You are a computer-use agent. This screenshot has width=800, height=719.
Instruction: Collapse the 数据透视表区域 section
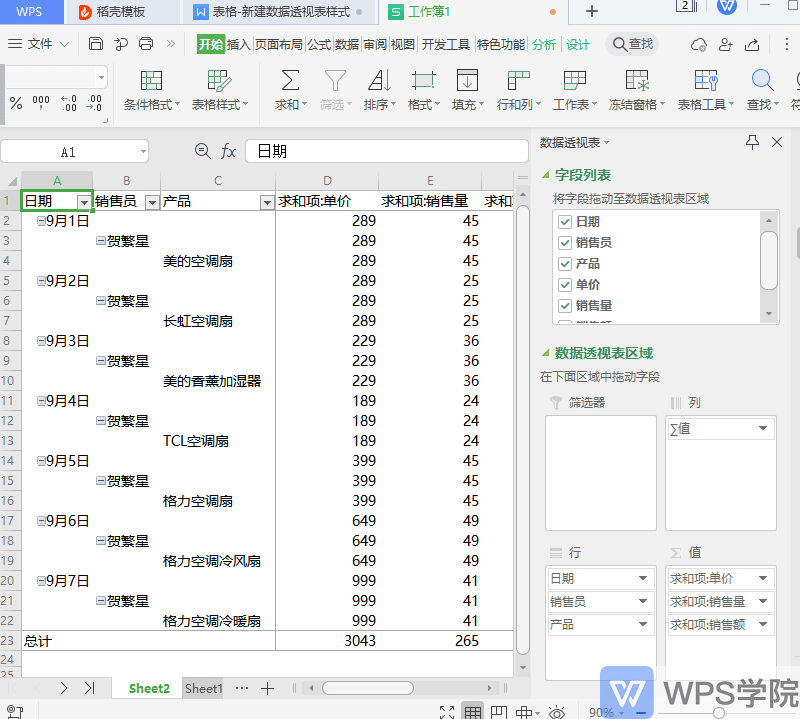coord(546,353)
